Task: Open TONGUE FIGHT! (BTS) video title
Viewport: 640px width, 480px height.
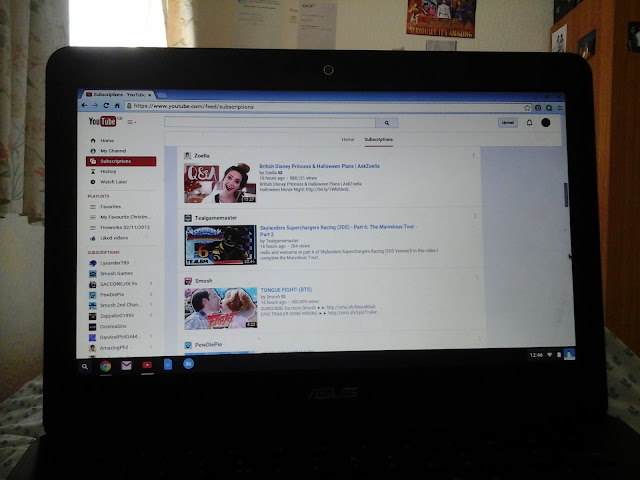Action: pyautogui.click(x=286, y=290)
